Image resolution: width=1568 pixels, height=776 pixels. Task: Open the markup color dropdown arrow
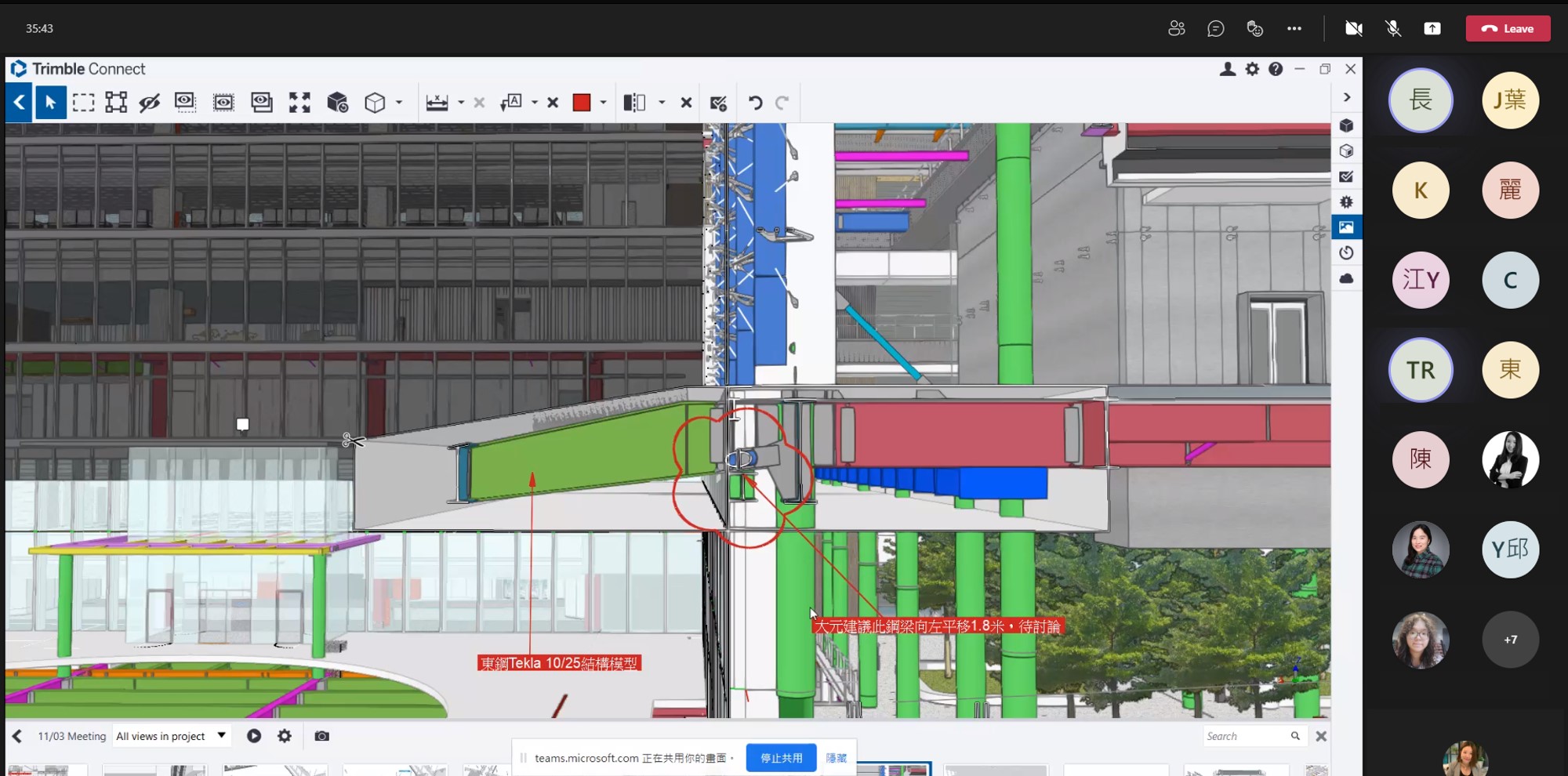click(603, 103)
